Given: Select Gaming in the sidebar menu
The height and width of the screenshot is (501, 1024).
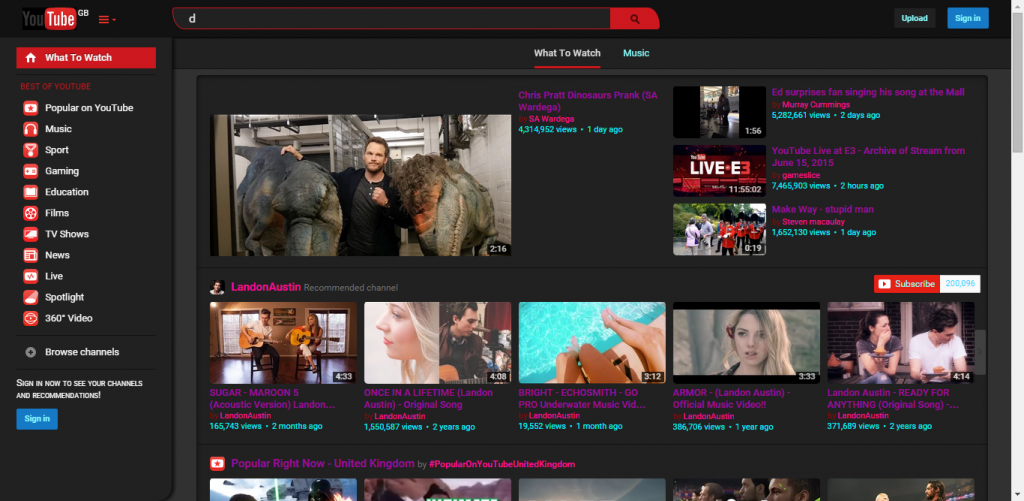Looking at the screenshot, I should [62, 171].
